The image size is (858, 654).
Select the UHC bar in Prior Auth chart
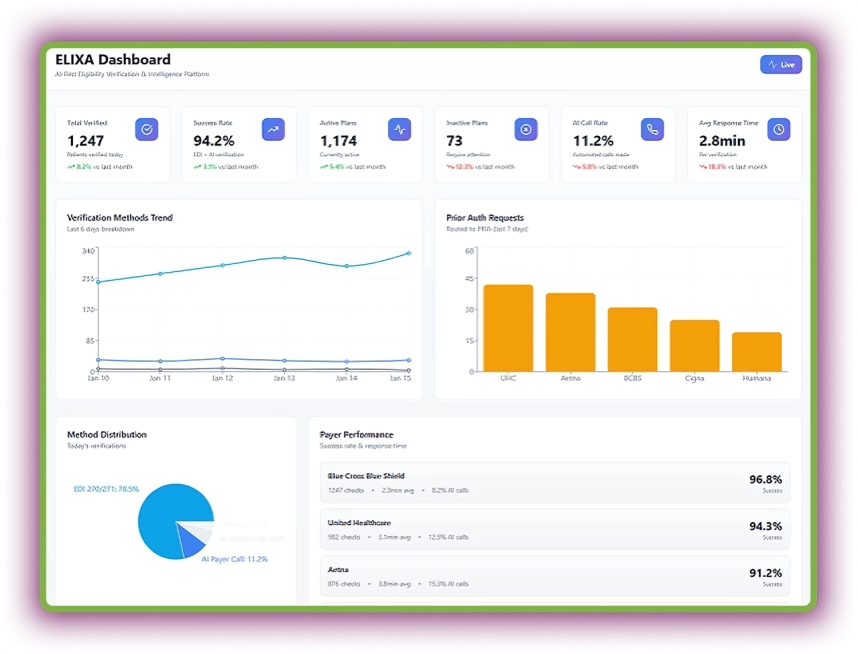pos(506,325)
